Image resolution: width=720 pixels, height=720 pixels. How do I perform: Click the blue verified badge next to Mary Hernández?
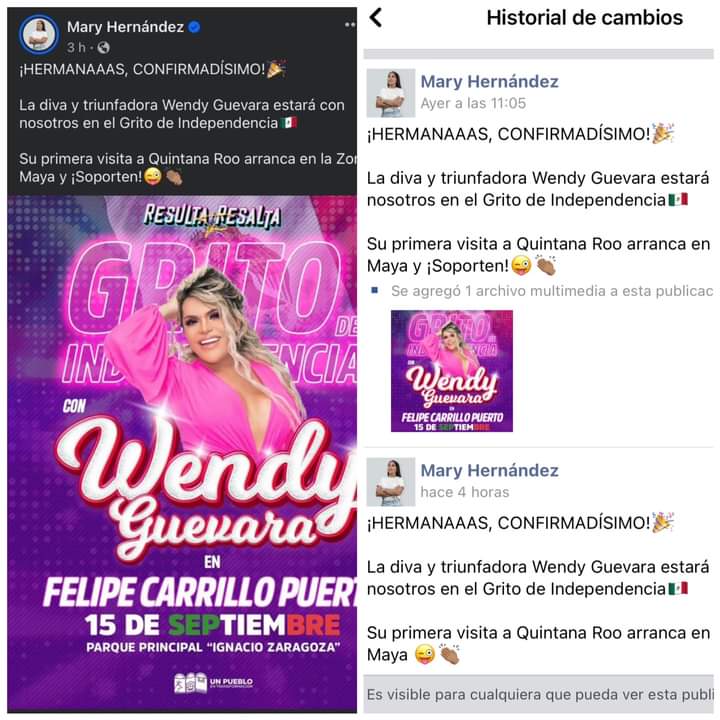click(195, 27)
